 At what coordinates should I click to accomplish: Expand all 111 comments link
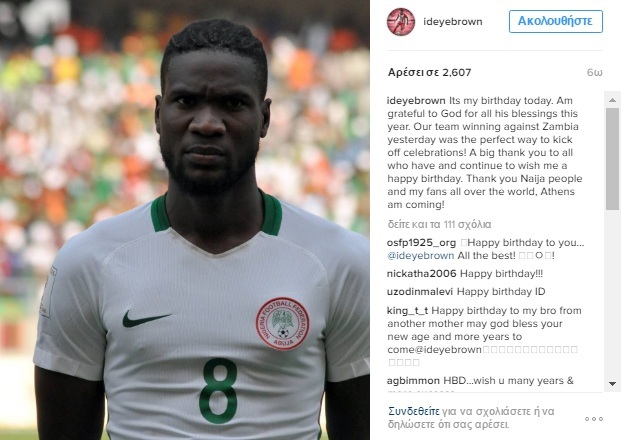[x=439, y=225]
